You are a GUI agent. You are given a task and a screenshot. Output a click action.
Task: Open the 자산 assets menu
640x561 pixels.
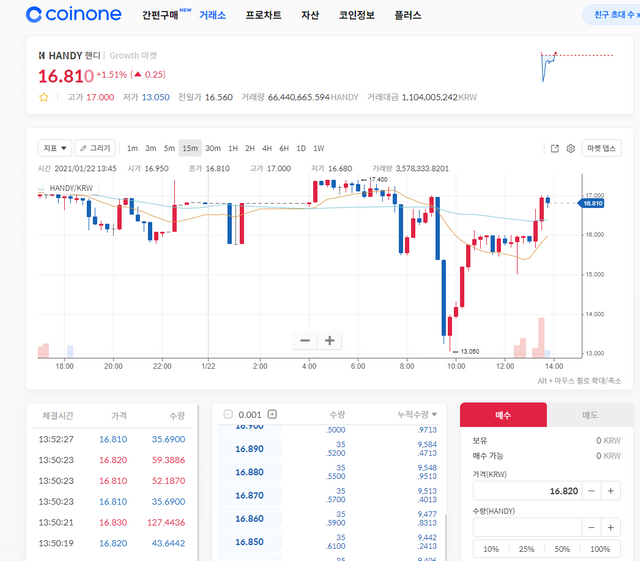310,15
